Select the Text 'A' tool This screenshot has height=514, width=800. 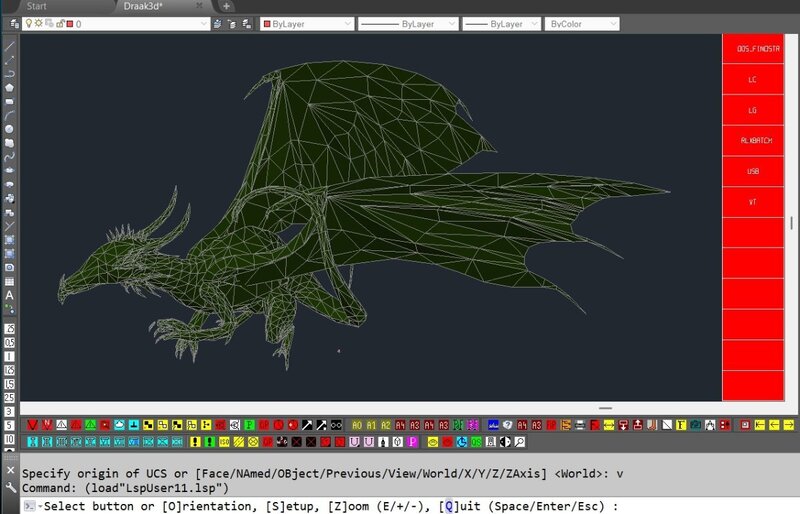click(x=9, y=296)
